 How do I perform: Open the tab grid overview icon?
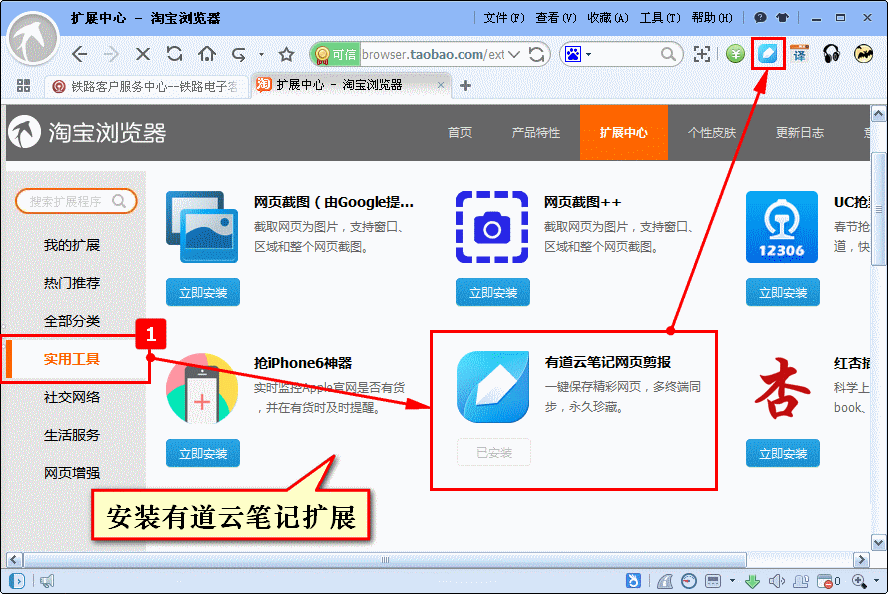tap(23, 86)
